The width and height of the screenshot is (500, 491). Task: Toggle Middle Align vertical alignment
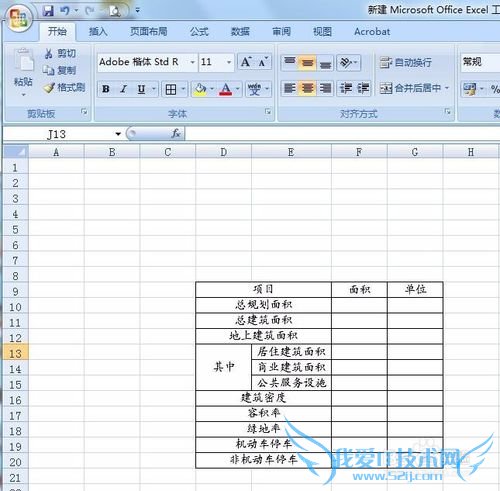point(307,62)
